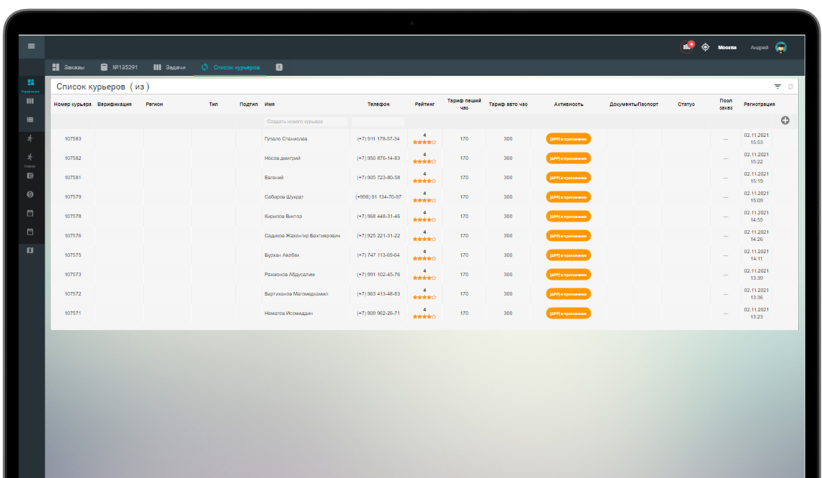Screen dimensions: 822x478
Task: Click the star rating in row 107571
Action: tap(424, 317)
